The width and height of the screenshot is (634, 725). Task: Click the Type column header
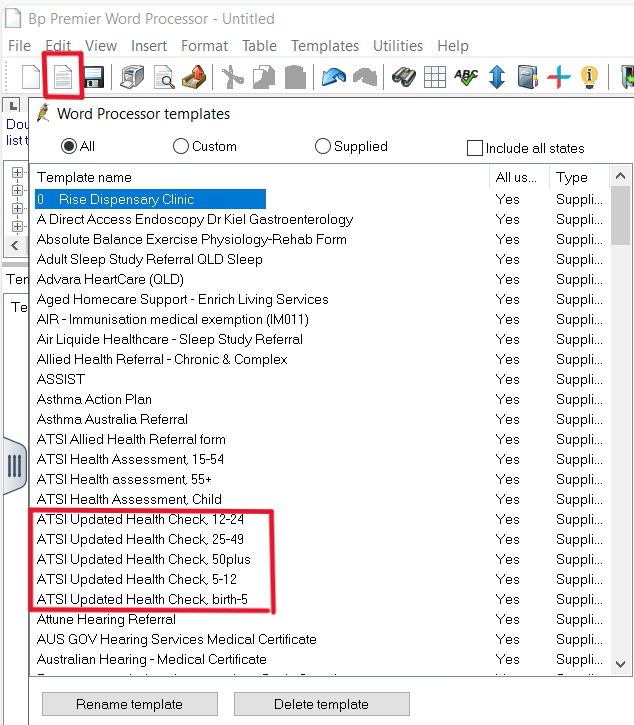pos(579,178)
